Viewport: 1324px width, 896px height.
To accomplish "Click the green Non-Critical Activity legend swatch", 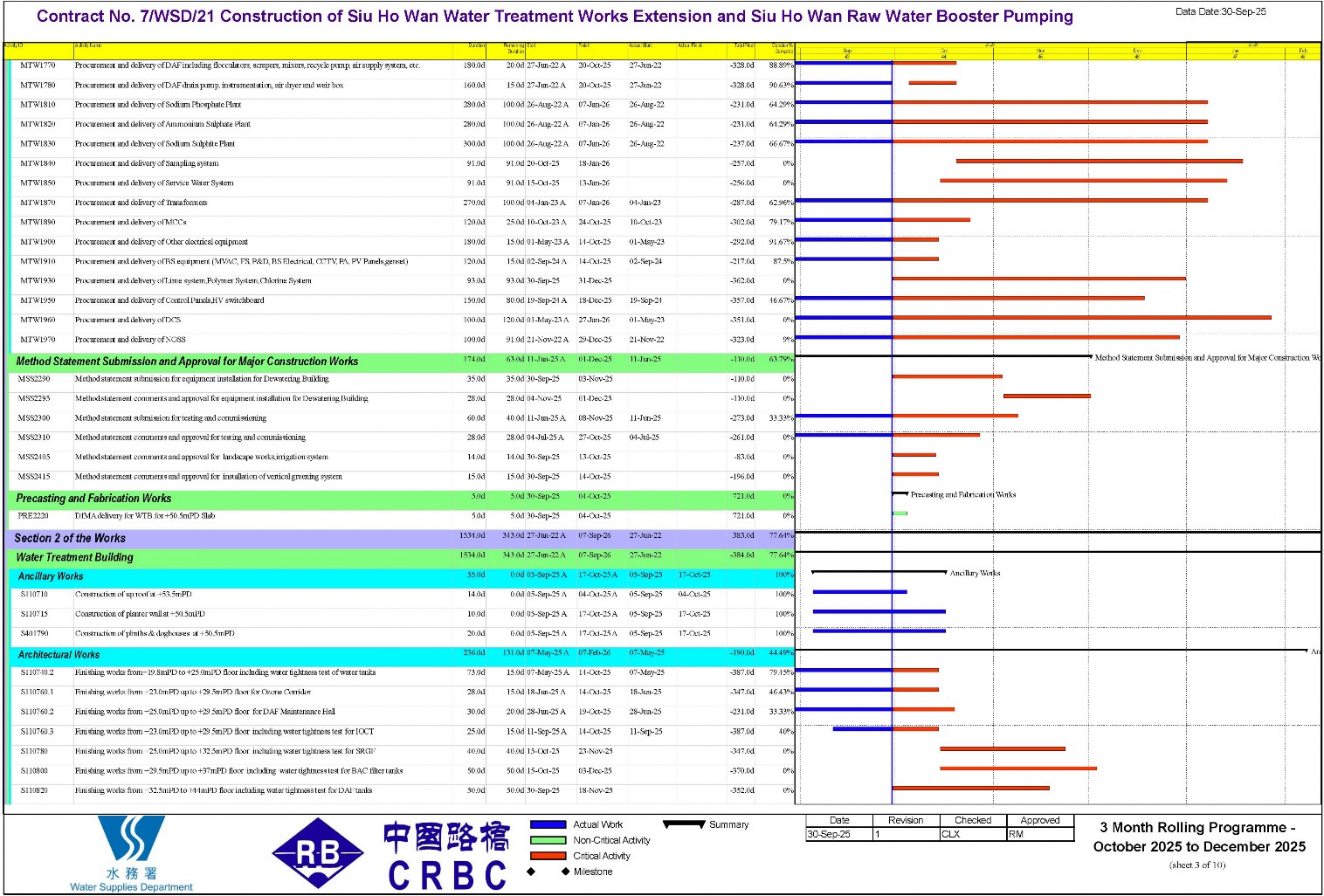I will 548,840.
